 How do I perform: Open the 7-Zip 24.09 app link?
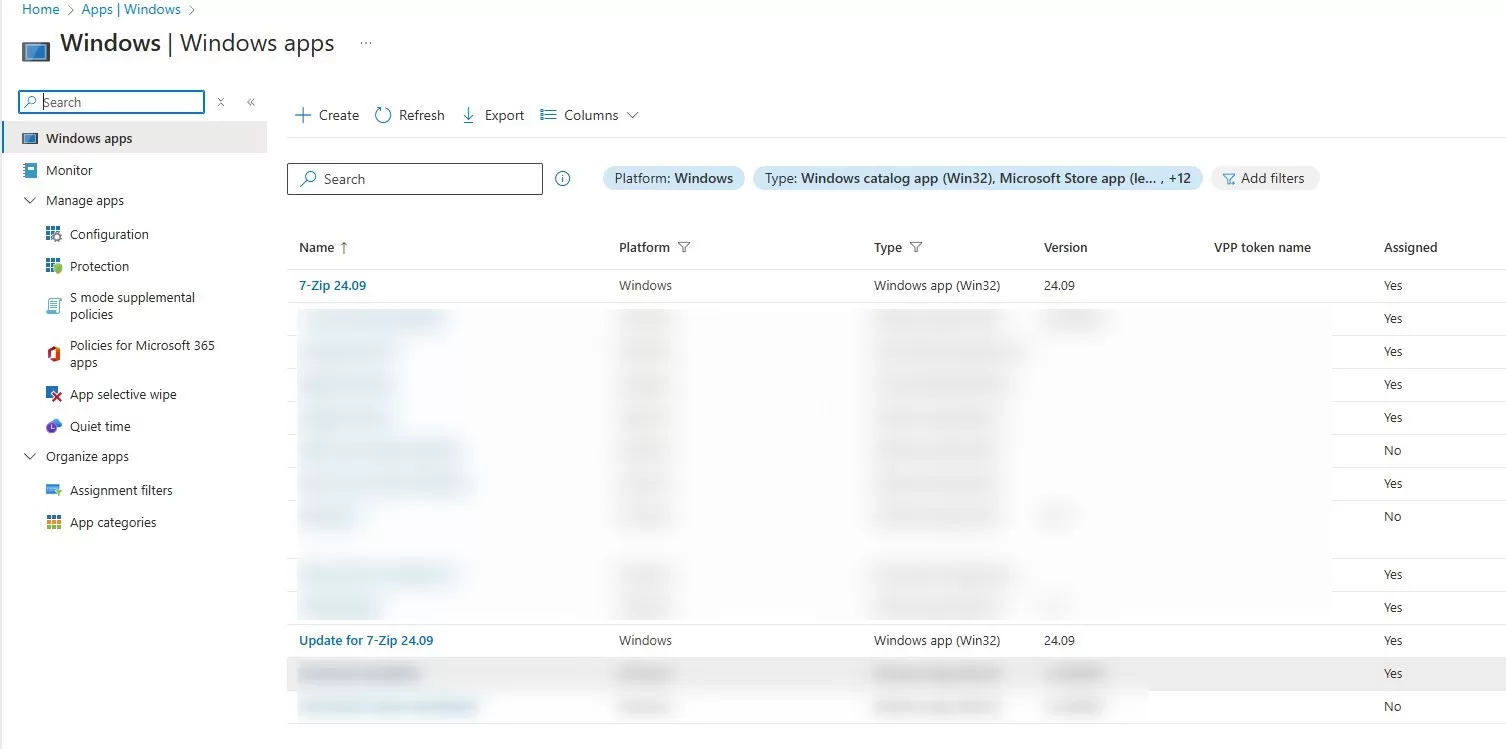[x=333, y=285]
